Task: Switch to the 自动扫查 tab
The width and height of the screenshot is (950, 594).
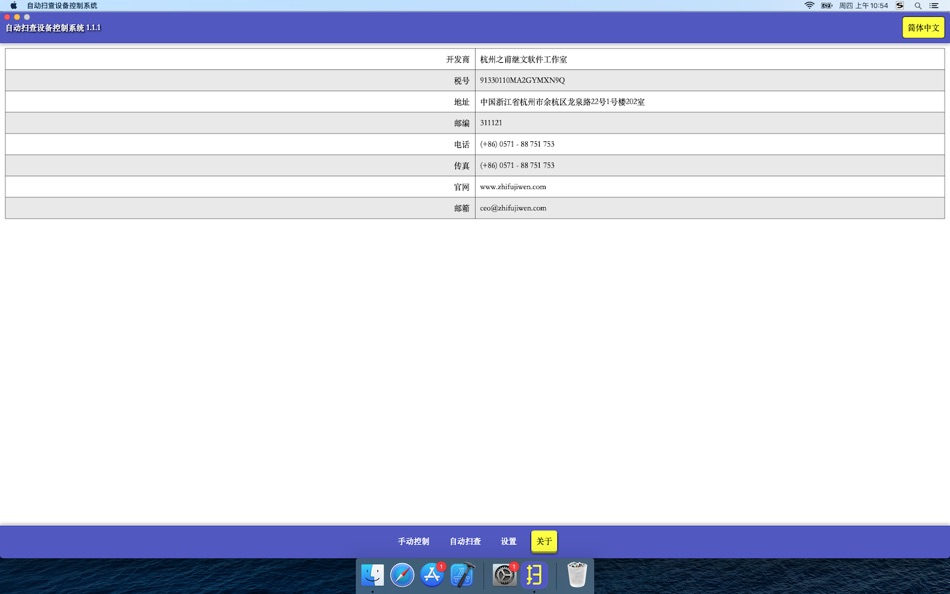Action: click(x=465, y=541)
